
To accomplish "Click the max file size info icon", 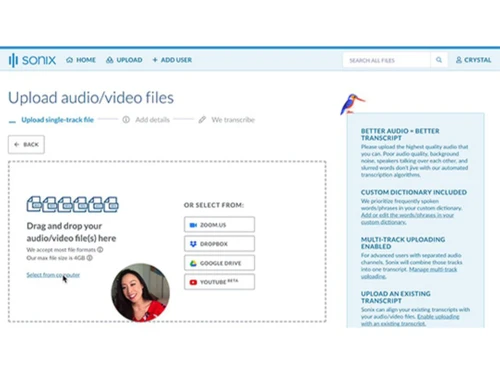I will click(x=89, y=258).
